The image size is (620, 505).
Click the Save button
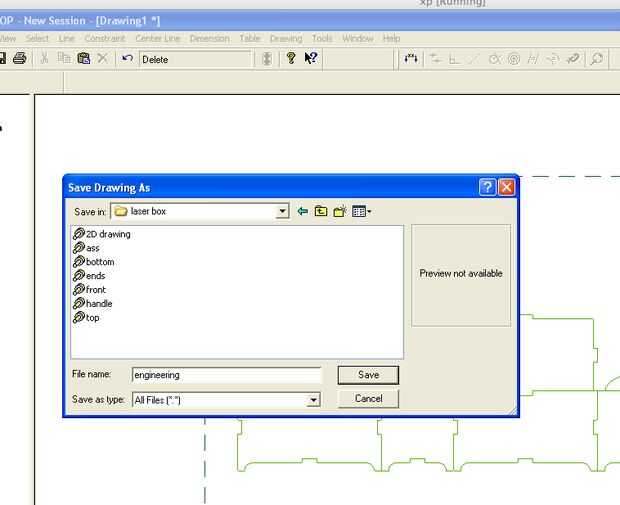pyautogui.click(x=368, y=375)
